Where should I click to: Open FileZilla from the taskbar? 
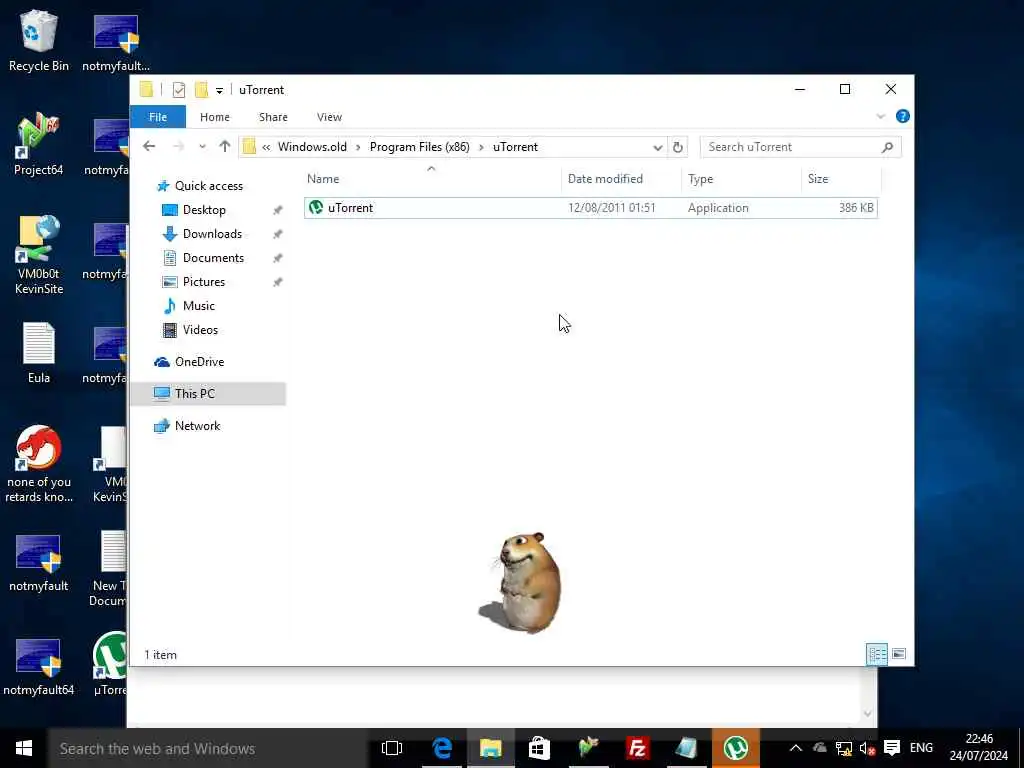[637, 748]
